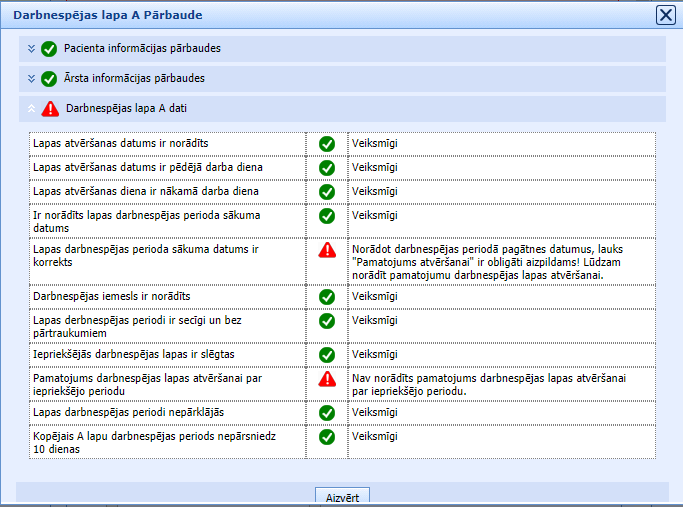Click the Aizvērt button
The height and width of the screenshot is (507, 683).
(x=343, y=496)
